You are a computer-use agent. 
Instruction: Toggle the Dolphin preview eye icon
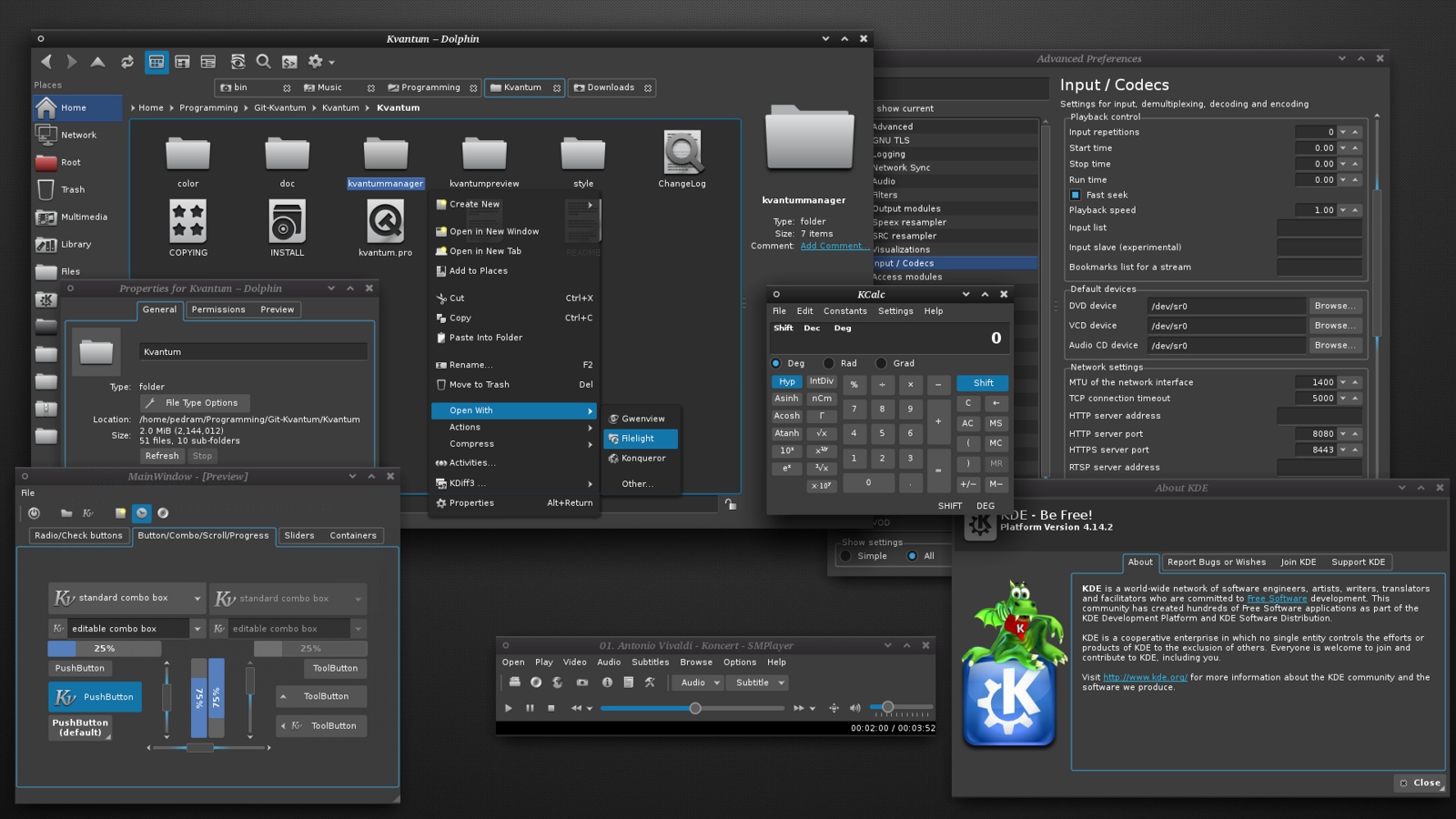click(x=238, y=62)
